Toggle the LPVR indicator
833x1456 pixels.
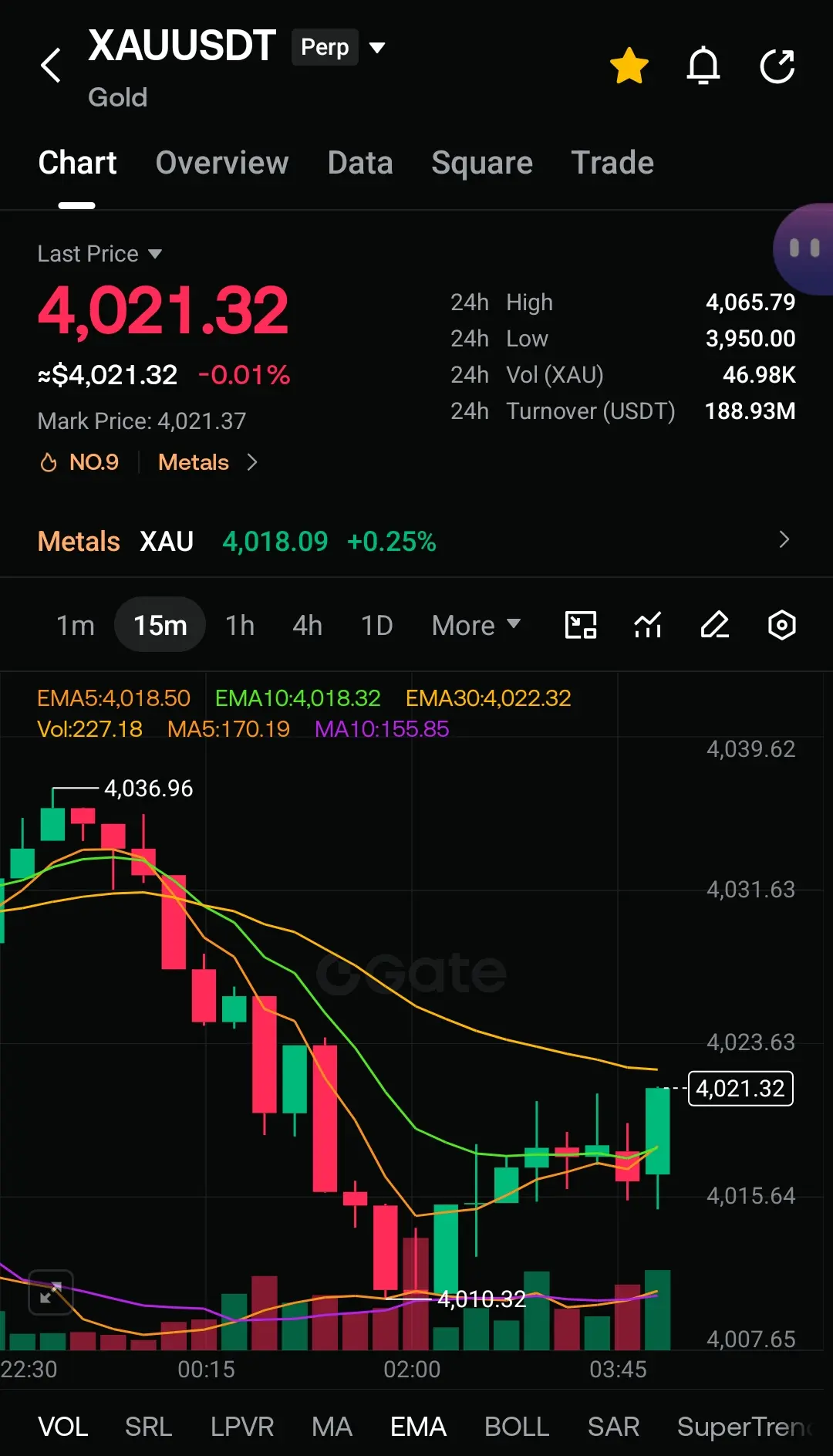click(x=242, y=1427)
